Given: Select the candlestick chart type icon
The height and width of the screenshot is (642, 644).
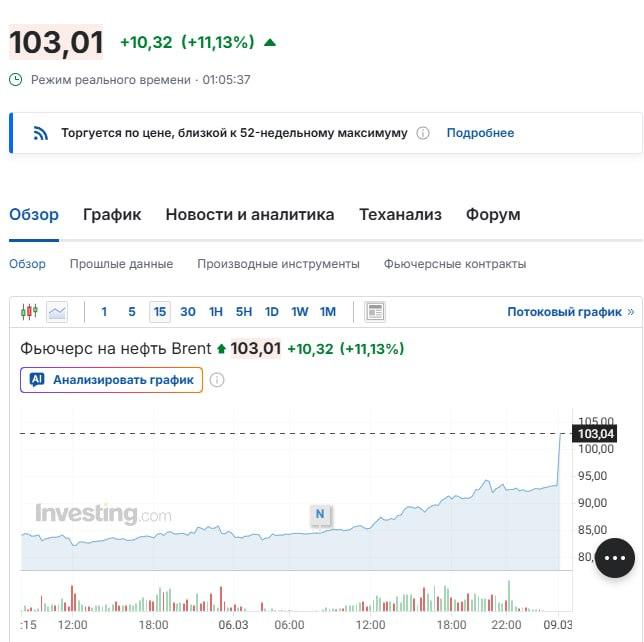Looking at the screenshot, I should (29, 312).
